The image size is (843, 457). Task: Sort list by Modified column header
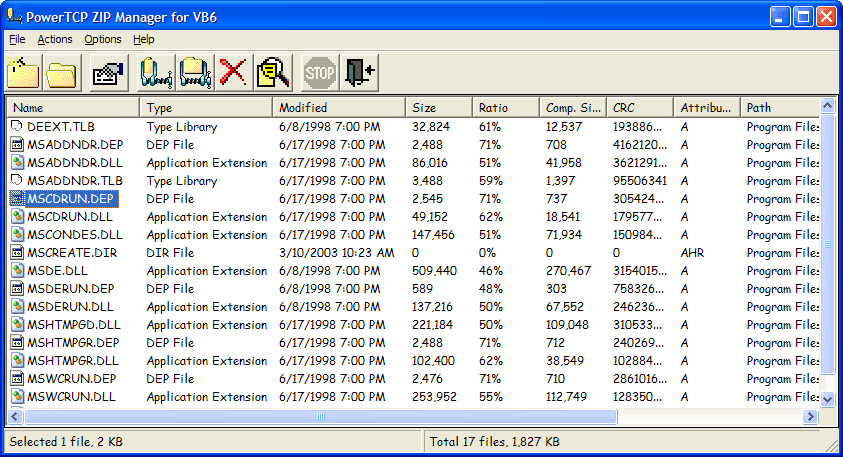click(x=339, y=108)
